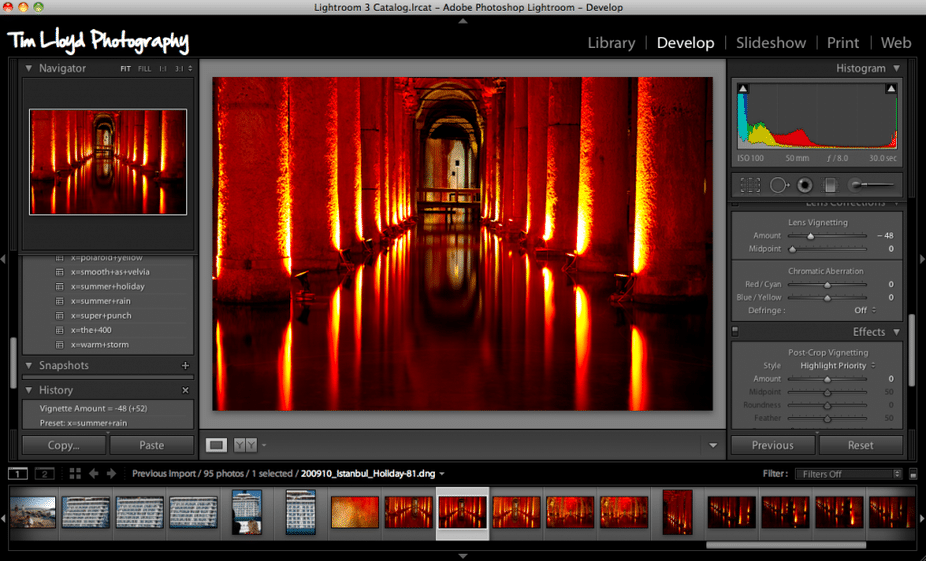Select the Graduated Filter tool
Viewport: 926px width, 561px height.
[x=830, y=185]
